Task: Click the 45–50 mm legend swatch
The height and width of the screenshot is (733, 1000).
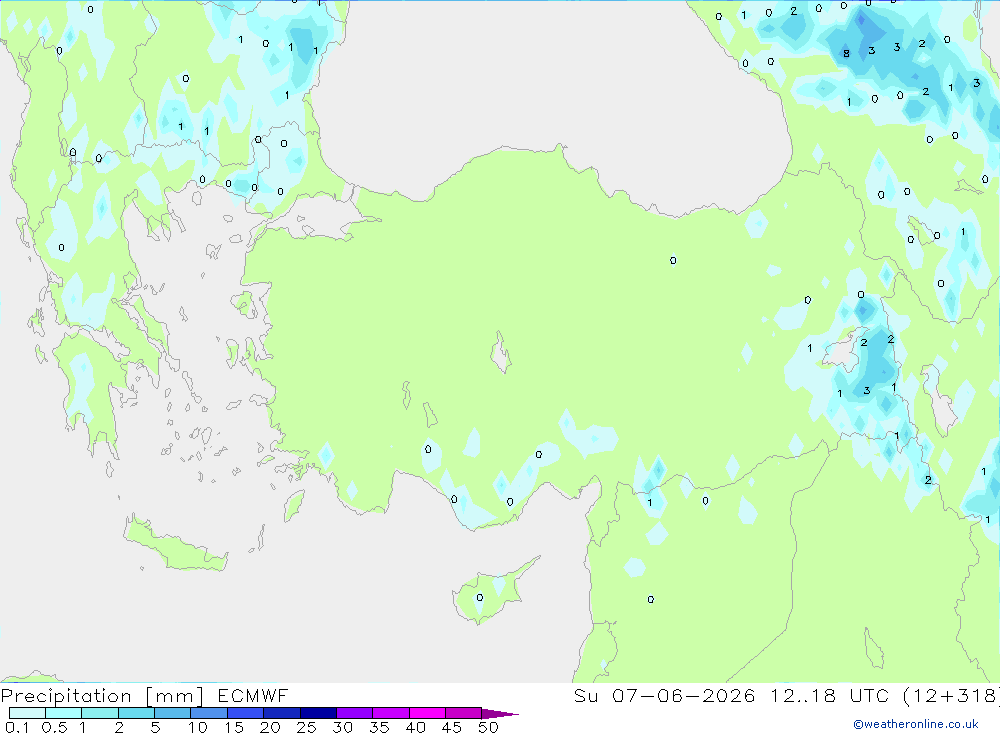Action: click(463, 713)
